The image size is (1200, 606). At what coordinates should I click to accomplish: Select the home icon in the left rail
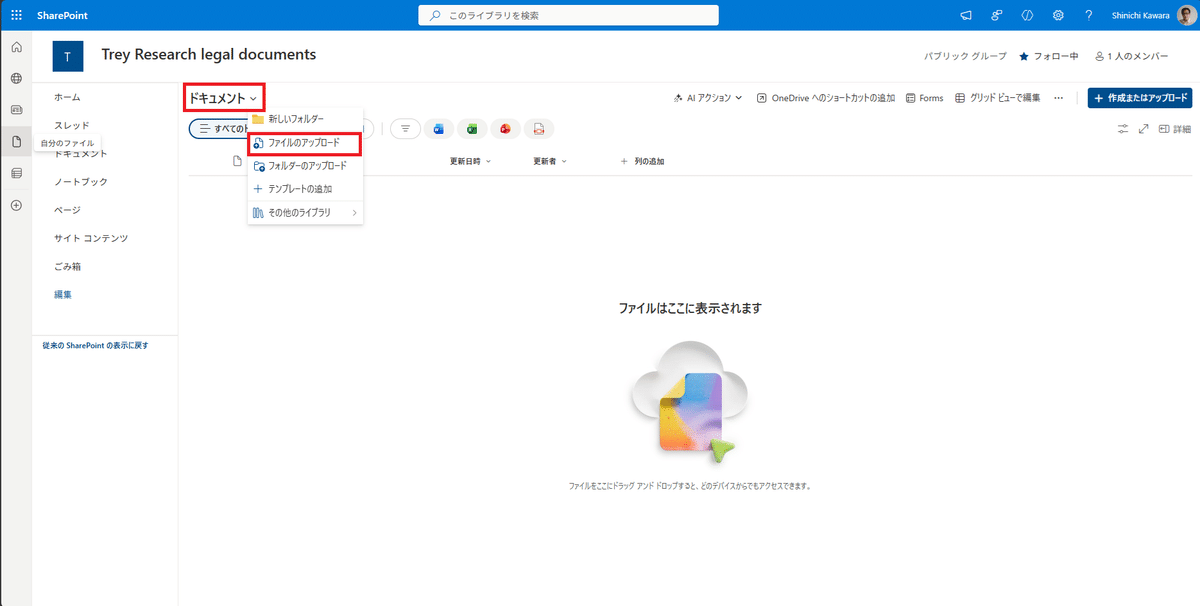click(x=16, y=47)
